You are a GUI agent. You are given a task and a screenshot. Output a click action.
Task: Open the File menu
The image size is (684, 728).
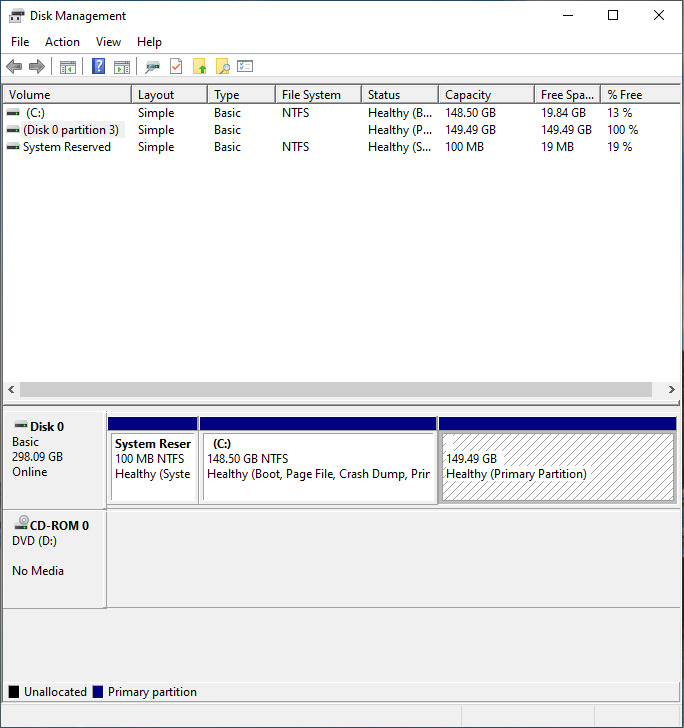(20, 42)
